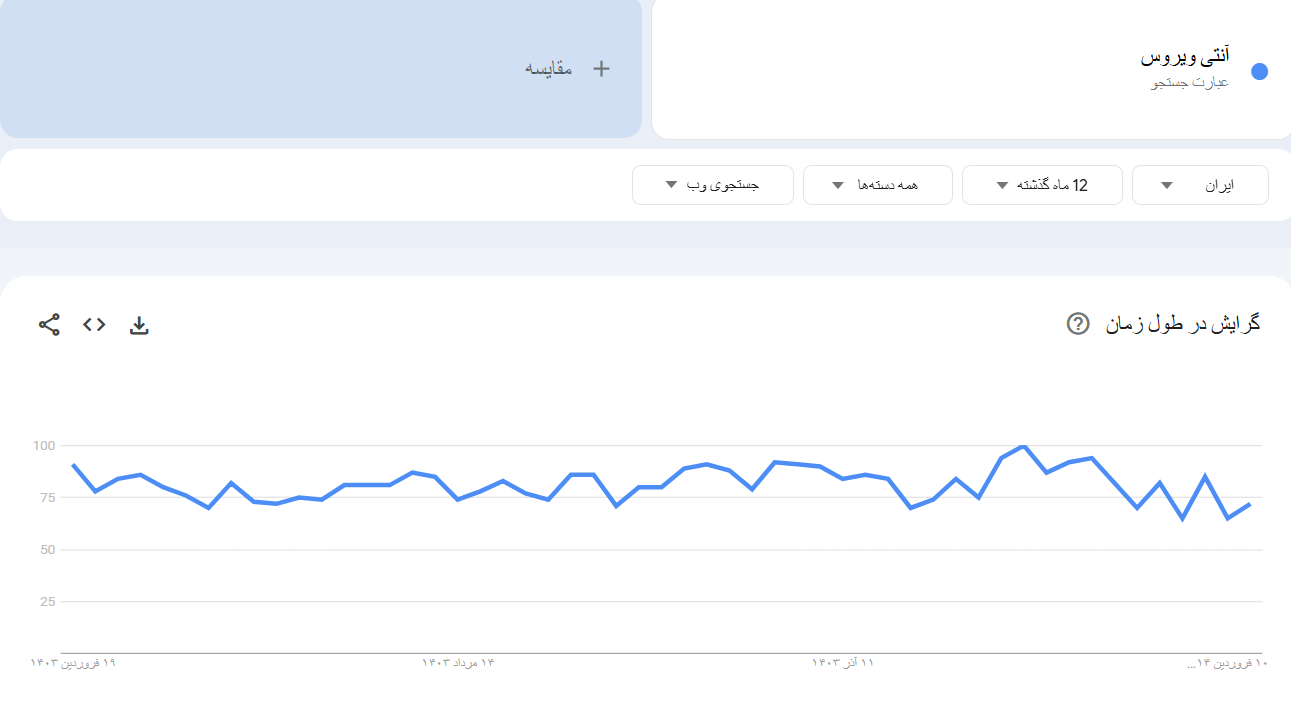1291x701 pixels.
Task: Click the chart line's peak at 100
Action: (x=1023, y=446)
